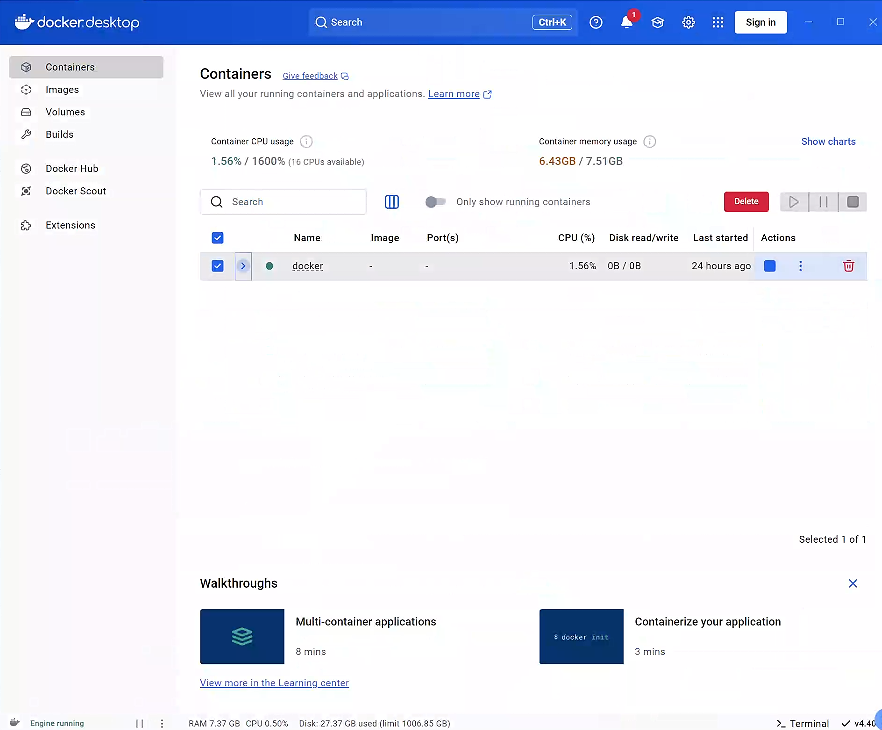Click the bulk Pause button
882x730 pixels.
pos(824,202)
